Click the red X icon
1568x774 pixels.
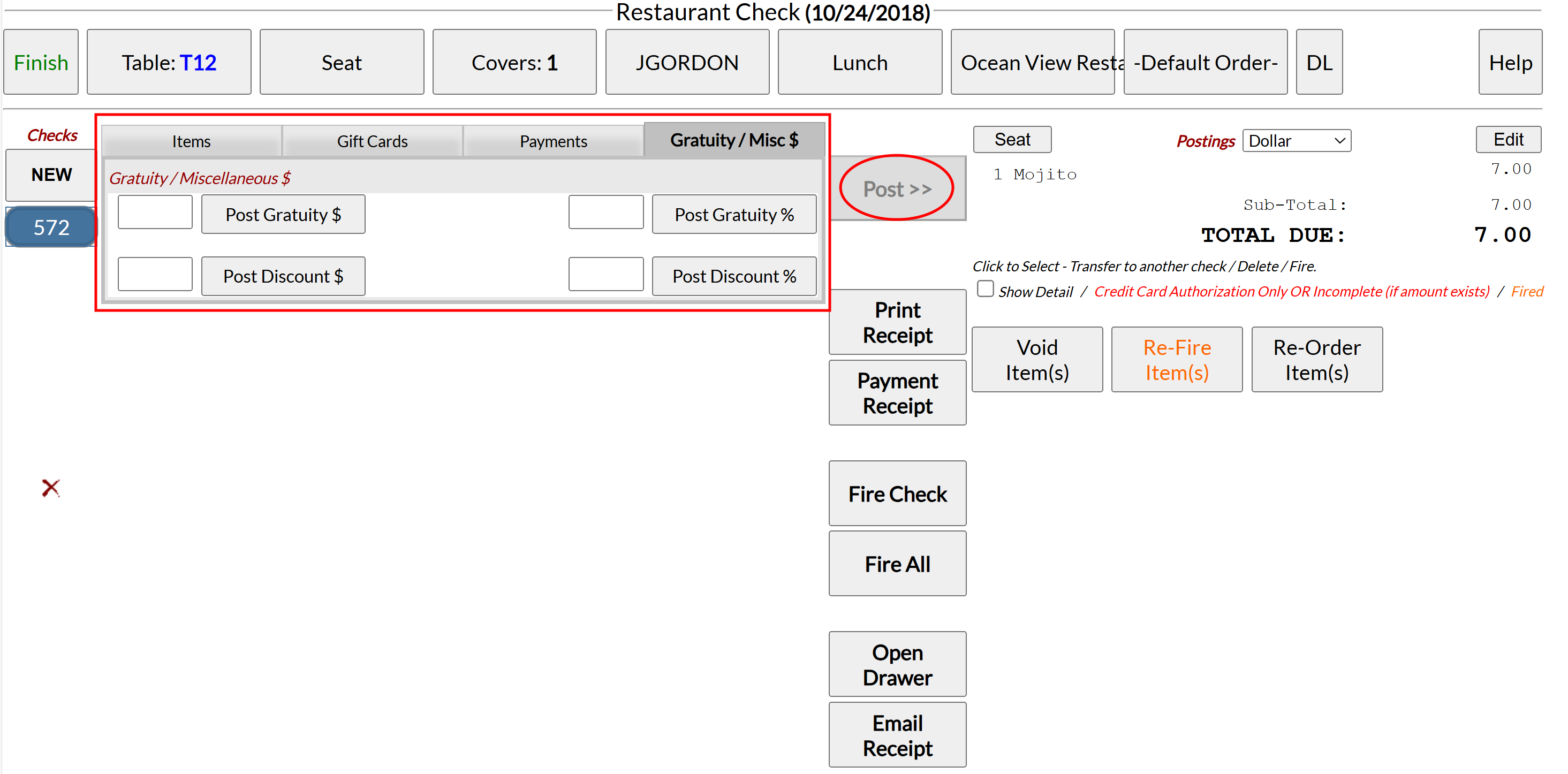(x=50, y=488)
